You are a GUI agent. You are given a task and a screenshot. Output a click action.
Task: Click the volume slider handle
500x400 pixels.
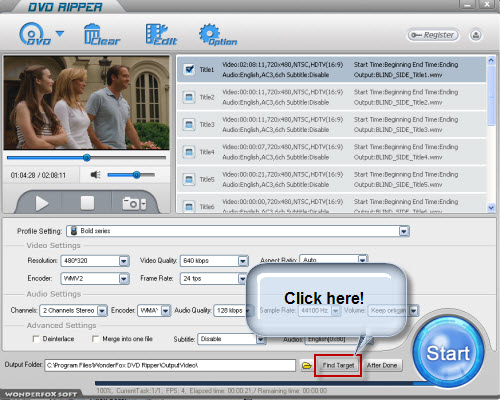click(136, 175)
